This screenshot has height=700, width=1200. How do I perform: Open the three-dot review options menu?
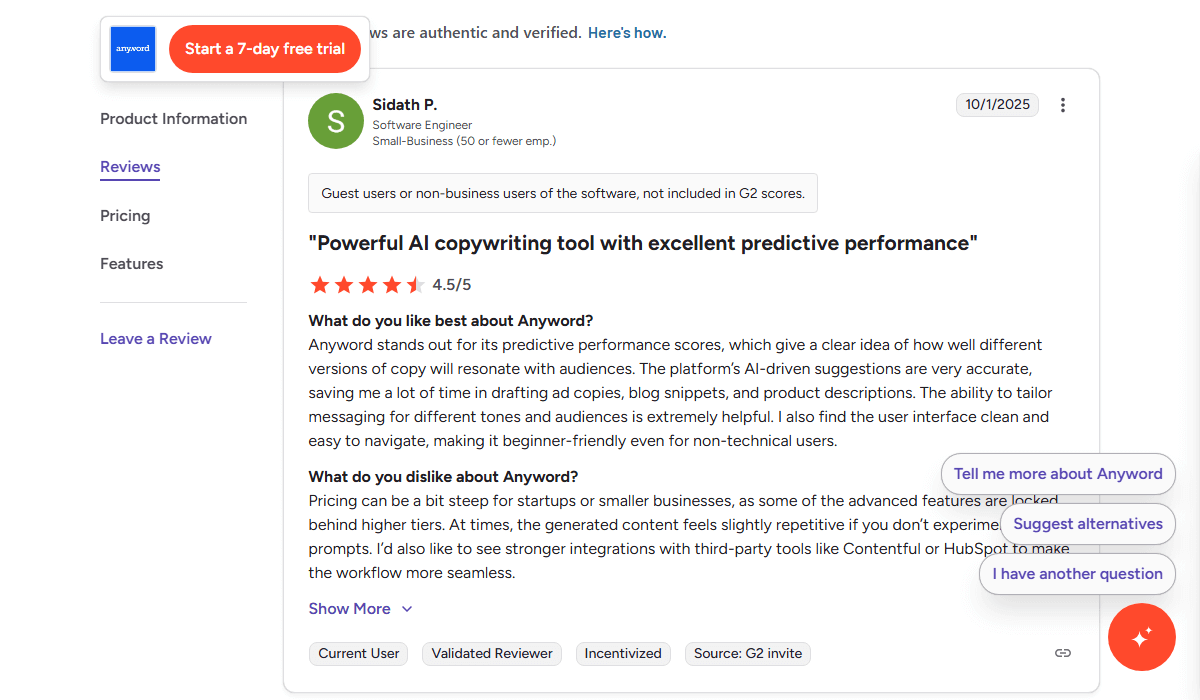click(x=1063, y=104)
